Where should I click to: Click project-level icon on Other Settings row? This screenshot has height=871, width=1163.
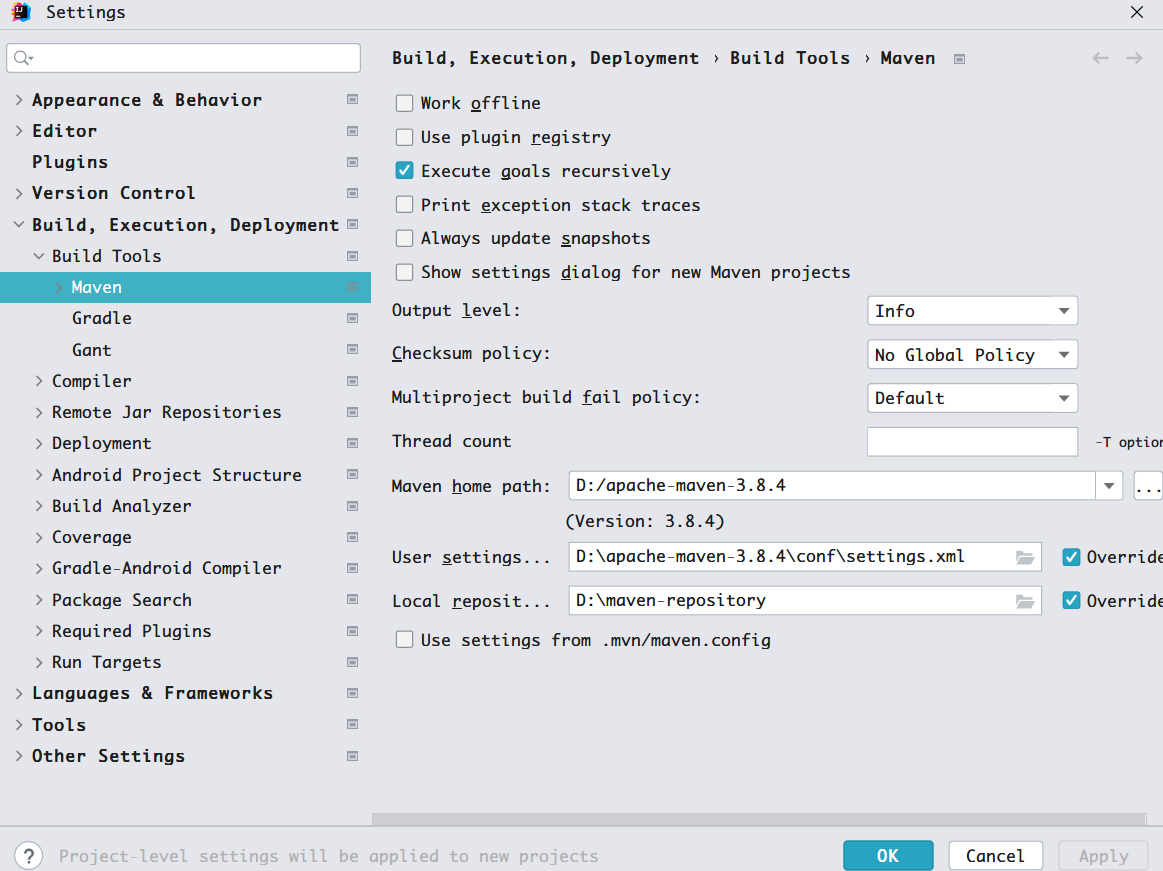[x=352, y=756]
